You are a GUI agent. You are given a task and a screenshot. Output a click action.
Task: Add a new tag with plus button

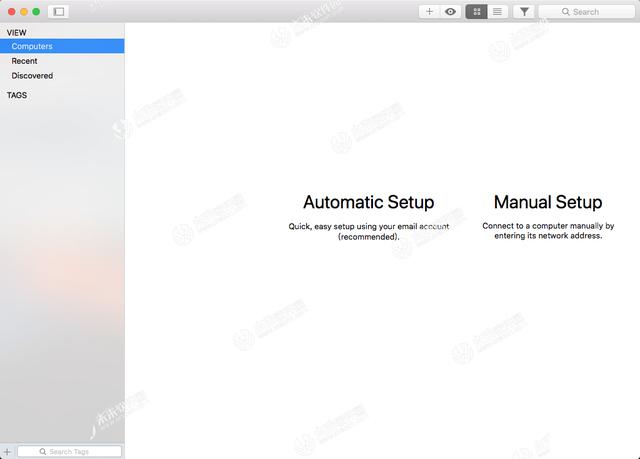(8, 452)
